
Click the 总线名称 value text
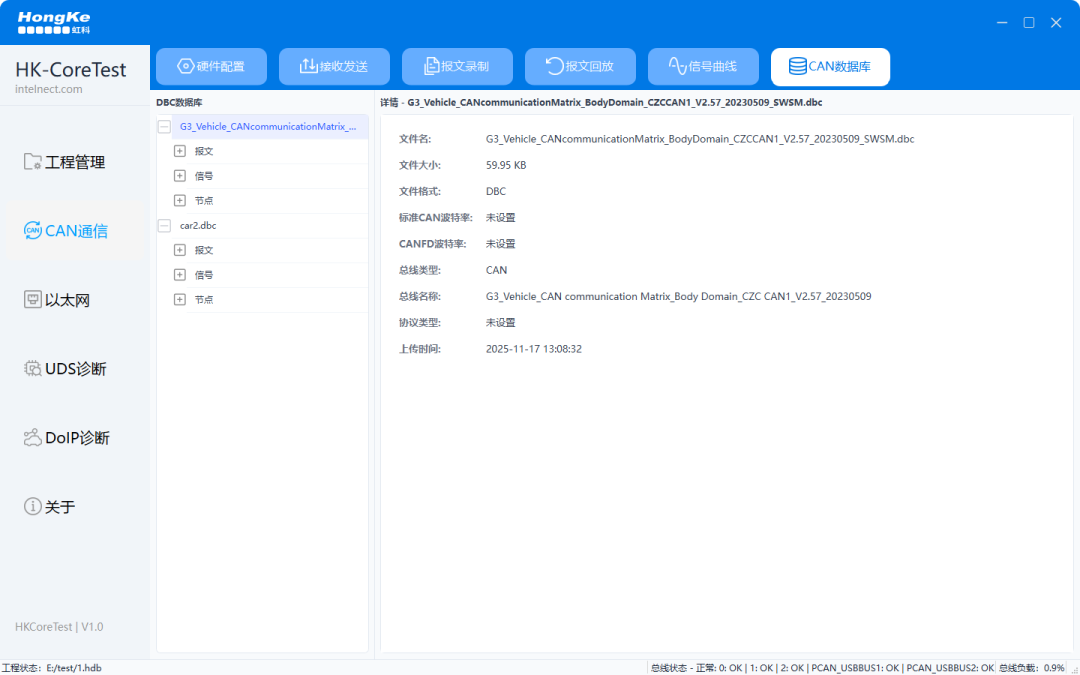pyautogui.click(x=678, y=296)
